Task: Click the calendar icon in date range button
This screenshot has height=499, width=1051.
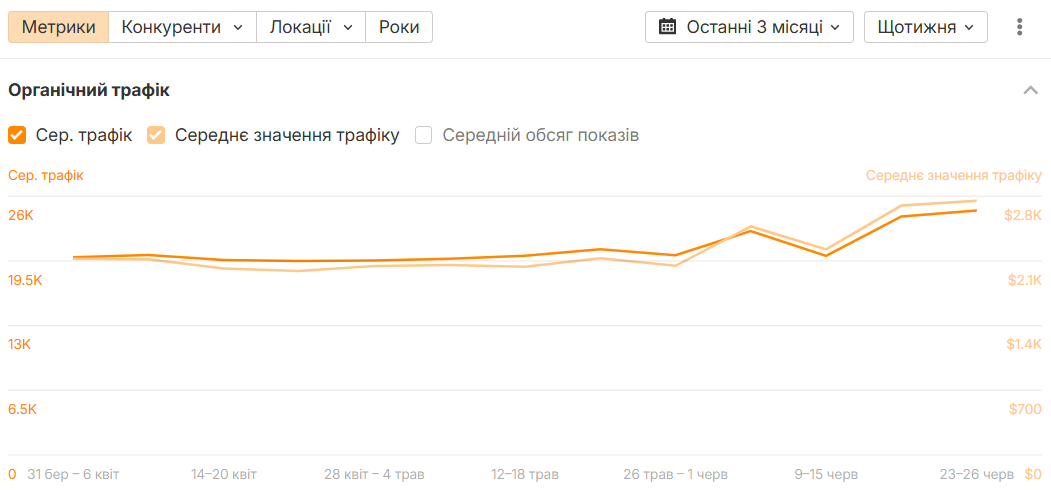Action: (x=667, y=27)
